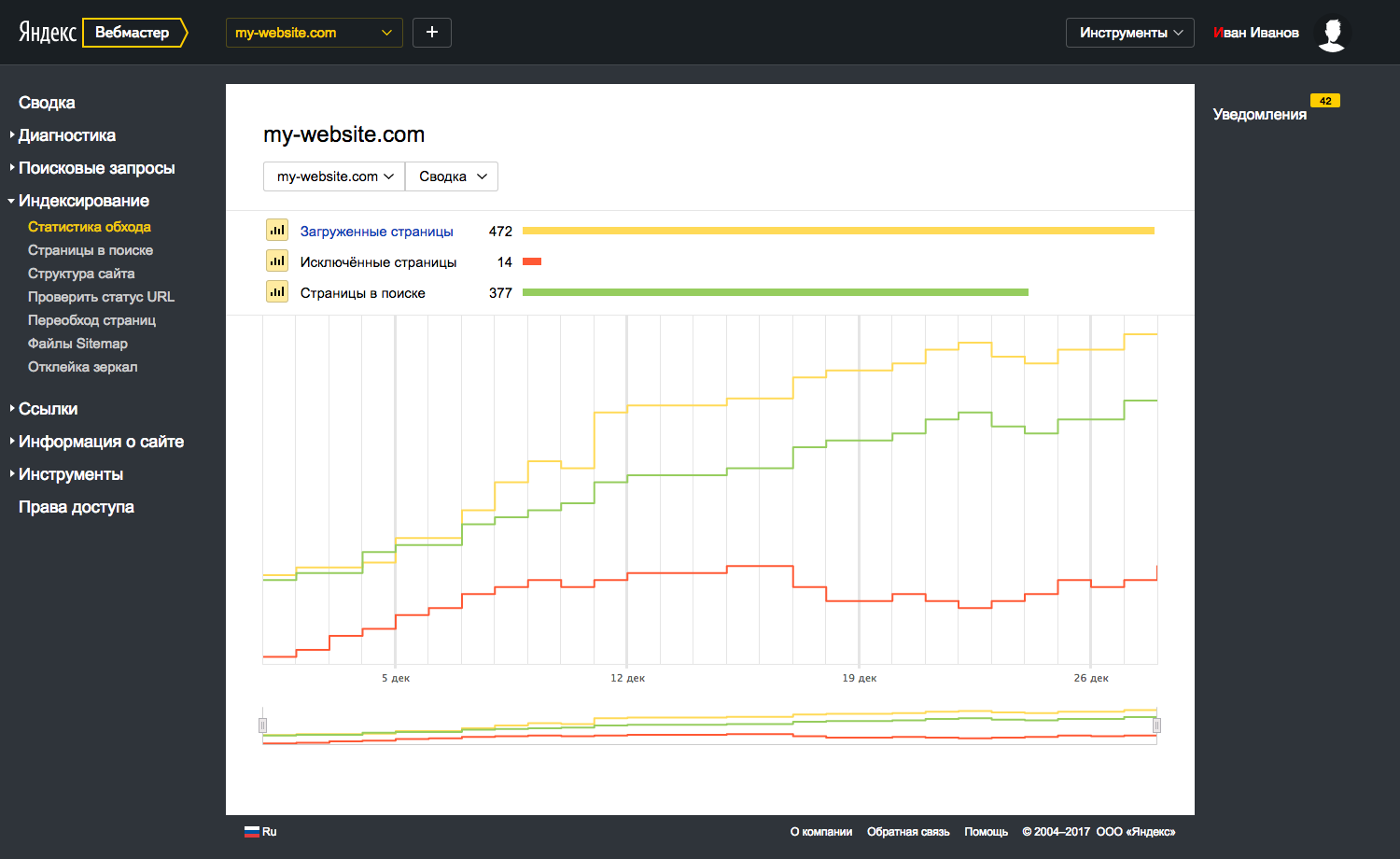The width and height of the screenshot is (1400, 859).
Task: Open О компании footer link
Action: pos(821,832)
